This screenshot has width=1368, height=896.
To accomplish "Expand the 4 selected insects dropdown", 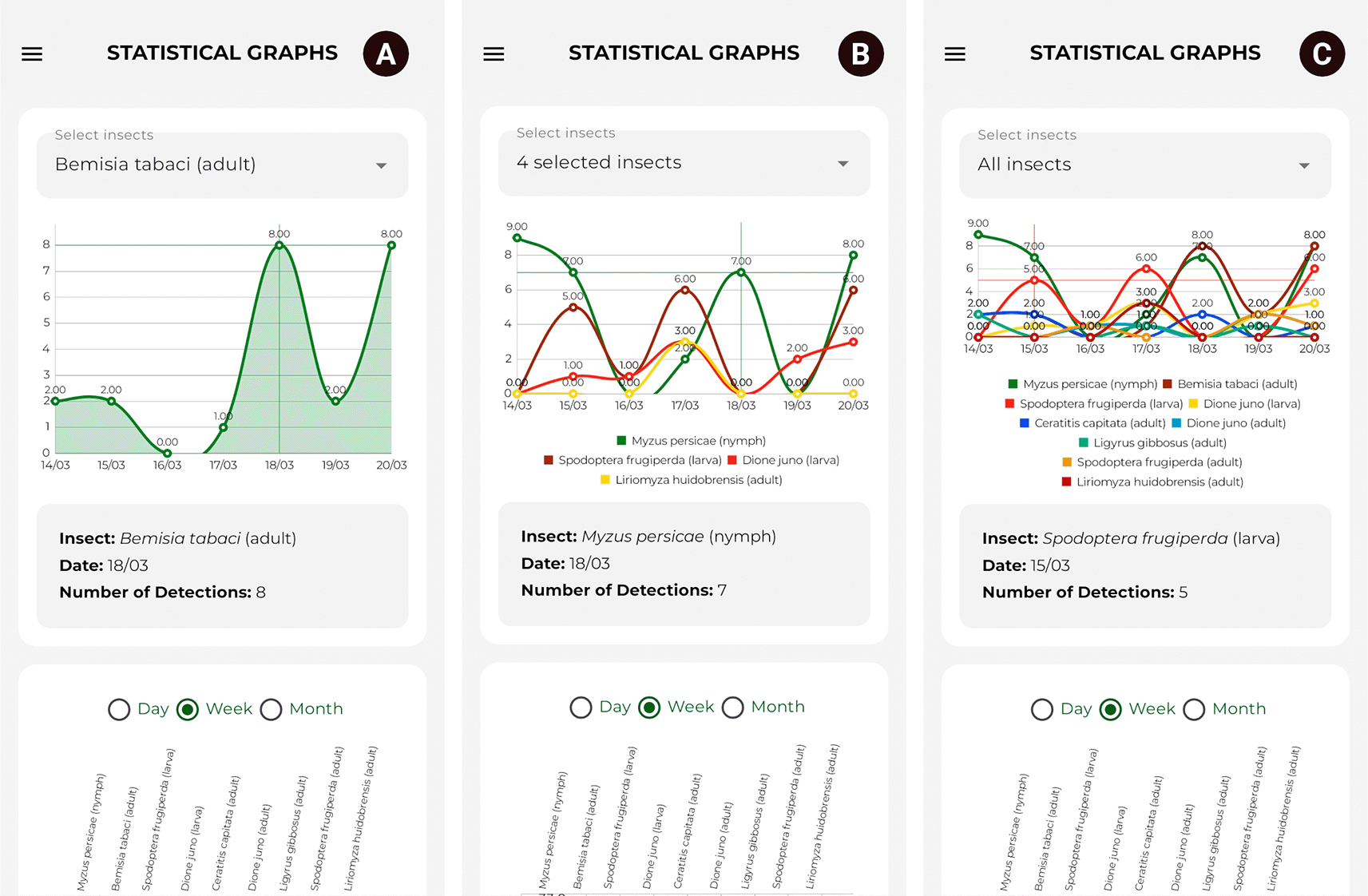I will click(x=684, y=163).
